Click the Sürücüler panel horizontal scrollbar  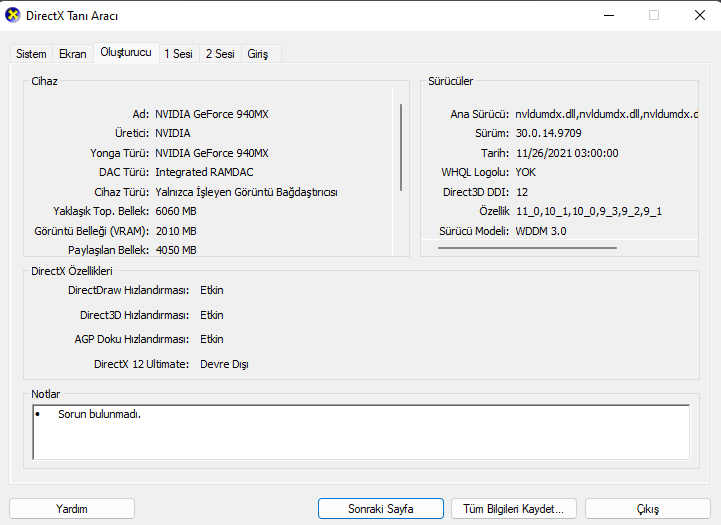(x=527, y=248)
